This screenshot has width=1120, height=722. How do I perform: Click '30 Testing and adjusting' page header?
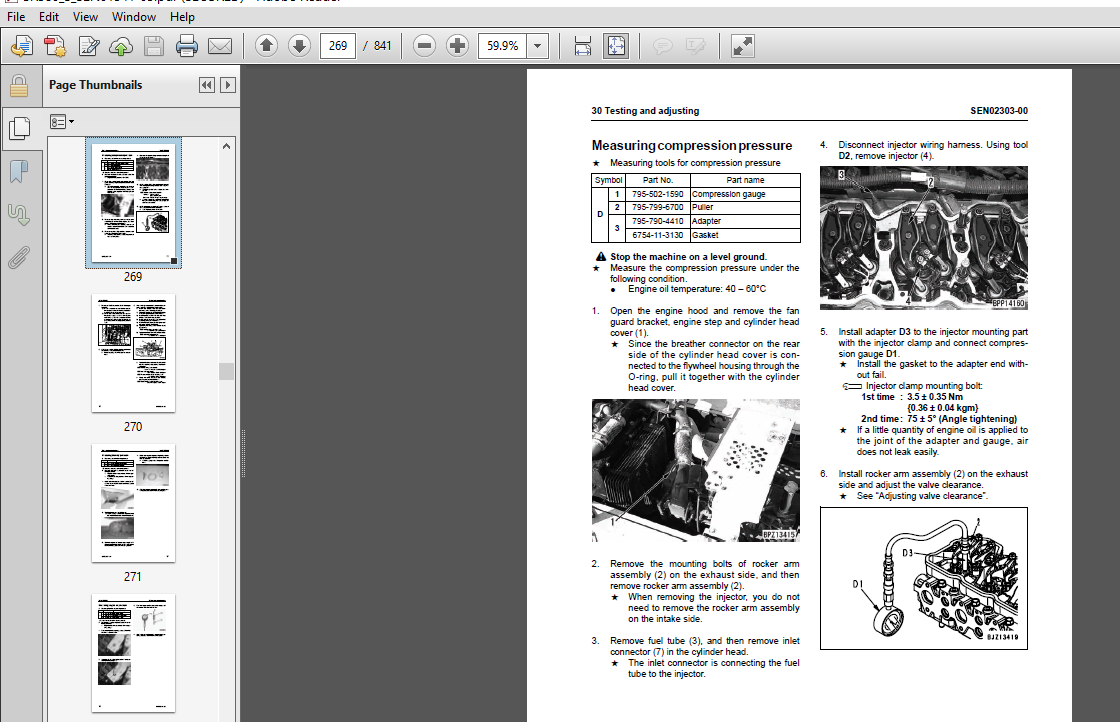(x=645, y=111)
